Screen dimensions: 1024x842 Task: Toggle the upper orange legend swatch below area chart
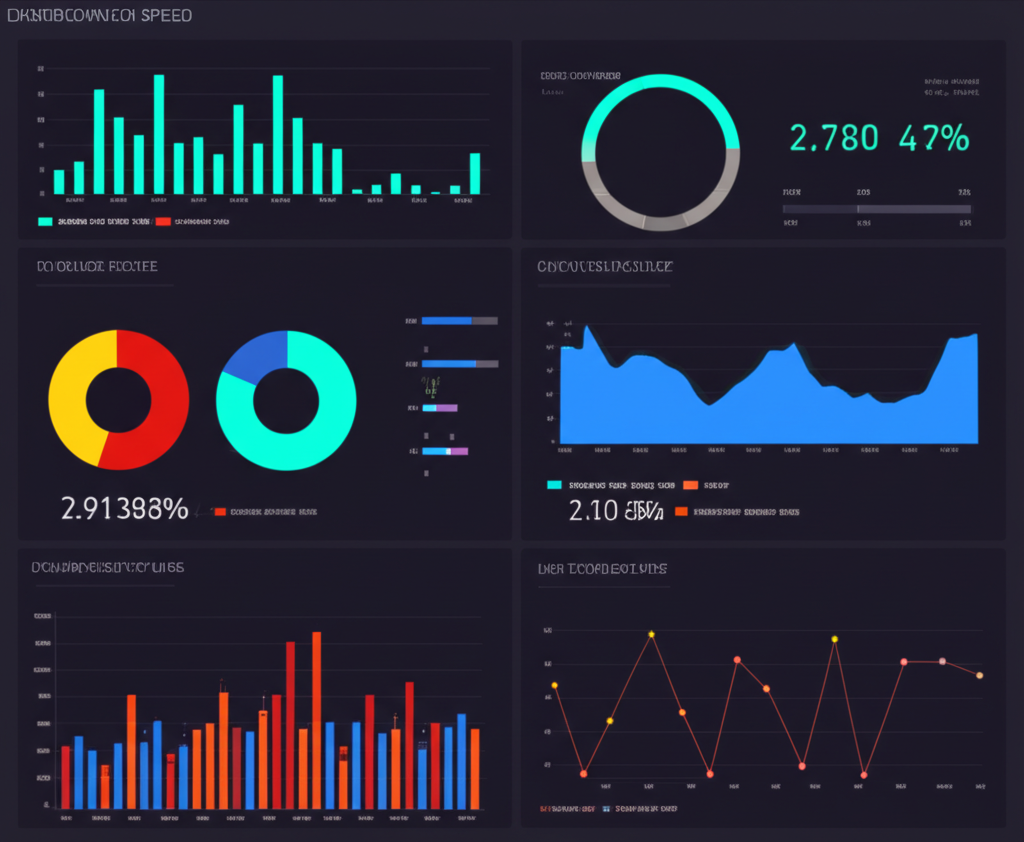tap(689, 485)
